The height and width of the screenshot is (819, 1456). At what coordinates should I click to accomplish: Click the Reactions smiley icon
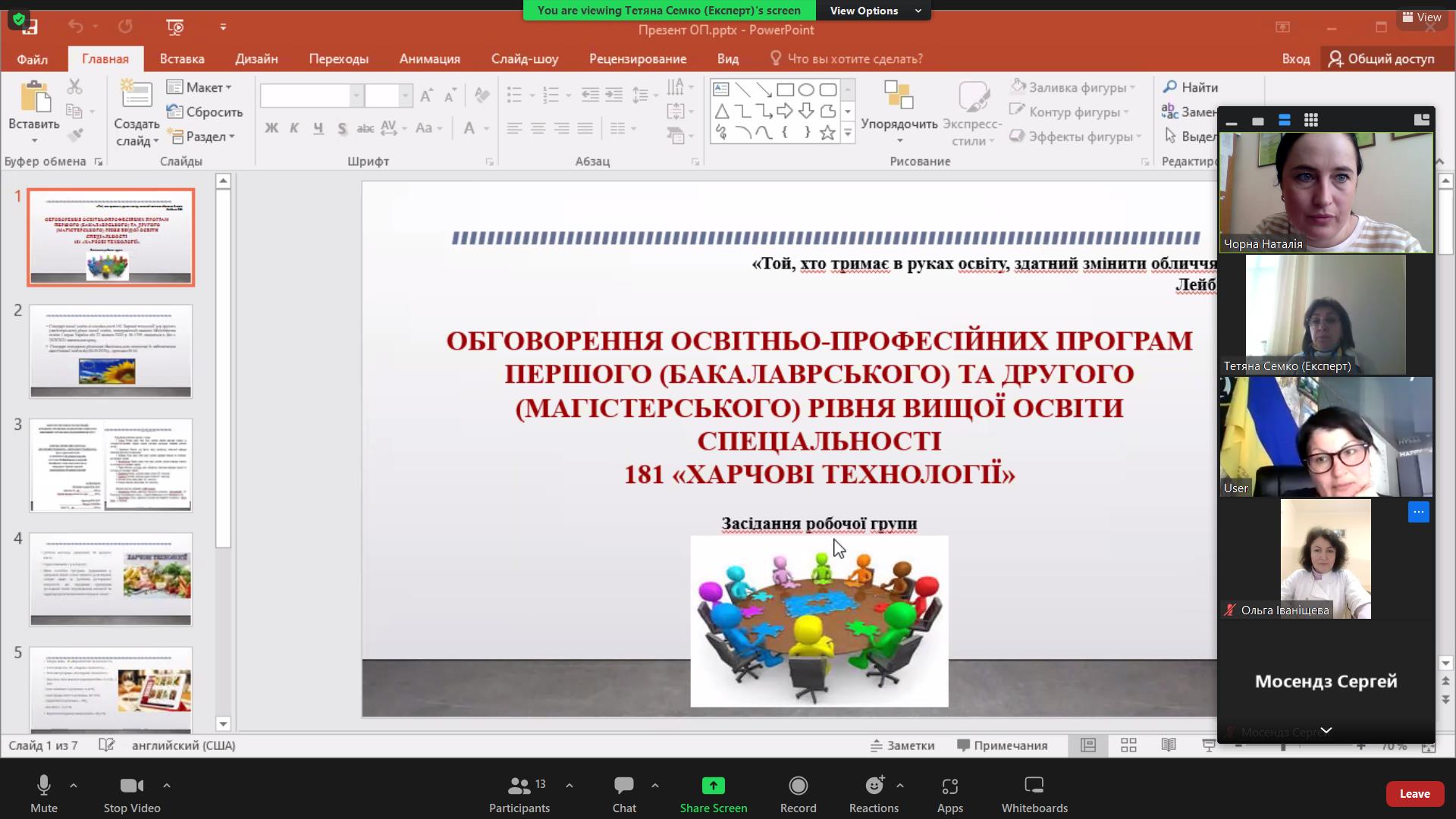(x=874, y=786)
